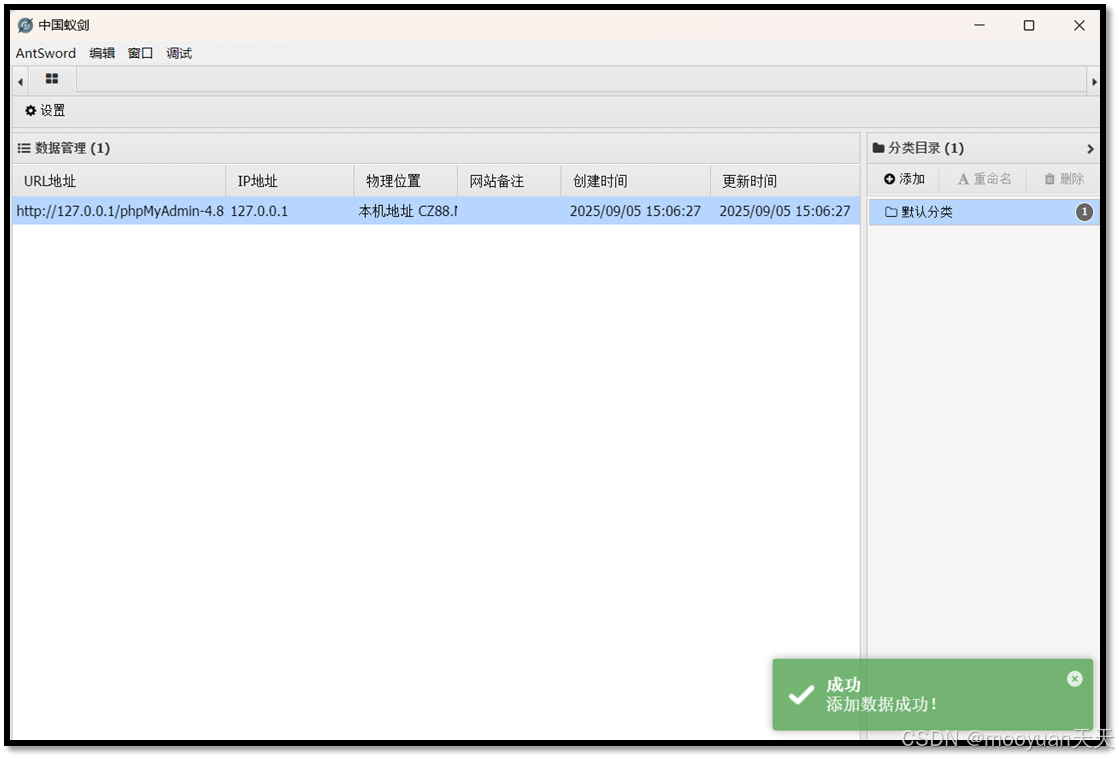Click the 分类目录 (1) folder header
Viewport: 1119px width, 759px height.
pyautogui.click(x=918, y=148)
